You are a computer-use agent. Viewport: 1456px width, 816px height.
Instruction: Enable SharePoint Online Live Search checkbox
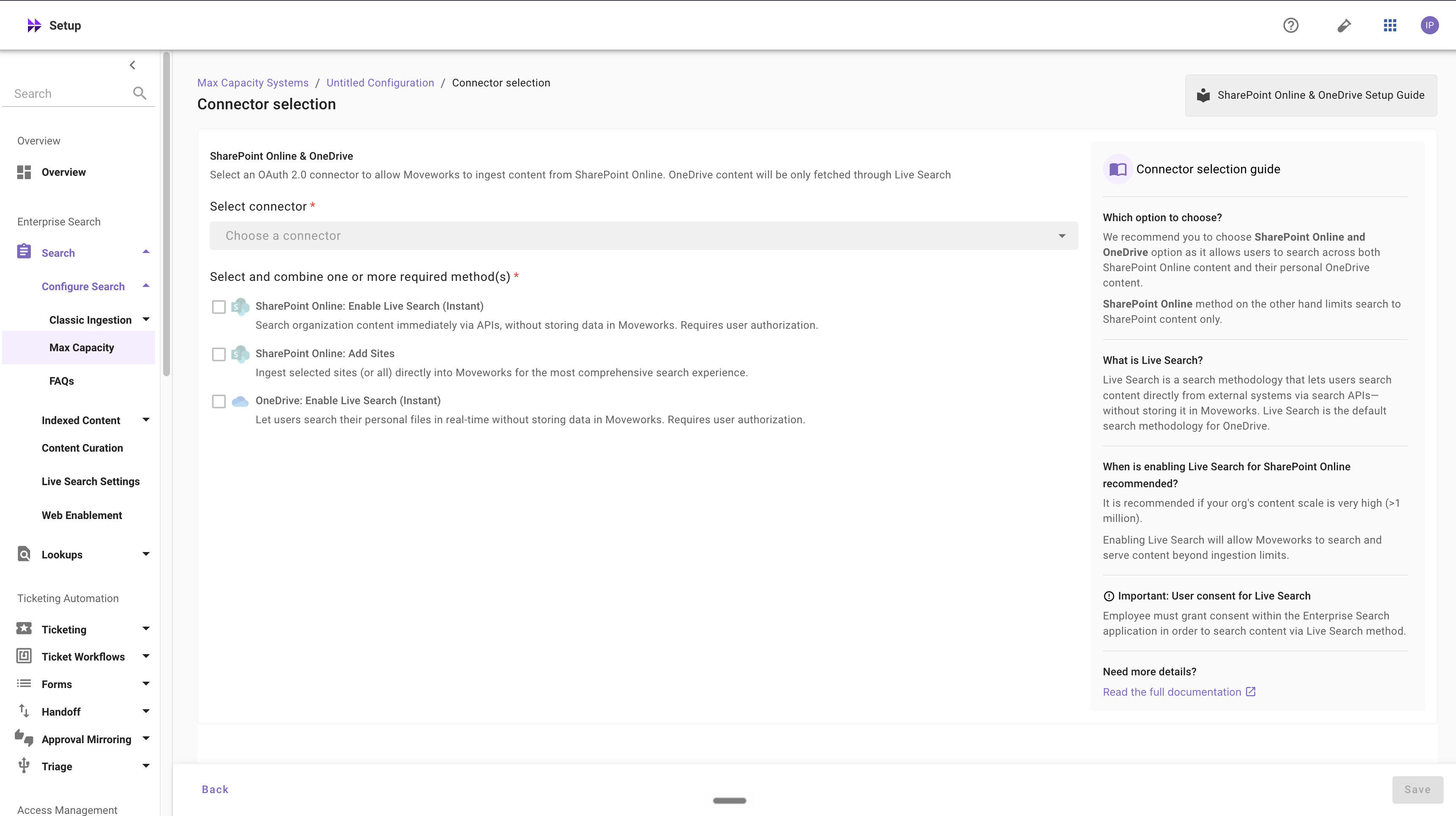(x=219, y=307)
